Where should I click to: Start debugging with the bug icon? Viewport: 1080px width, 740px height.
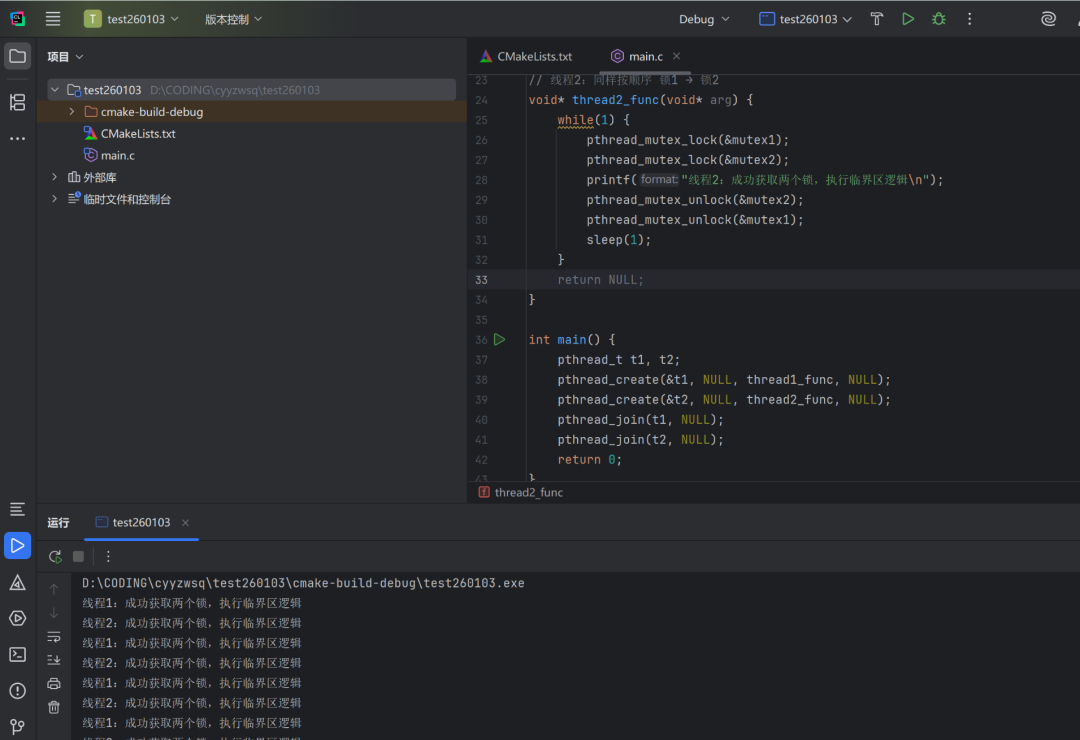tap(938, 19)
